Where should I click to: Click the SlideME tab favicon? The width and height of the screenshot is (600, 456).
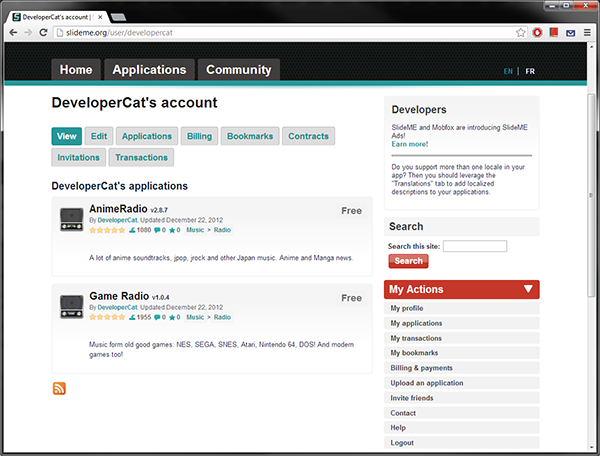[16, 17]
